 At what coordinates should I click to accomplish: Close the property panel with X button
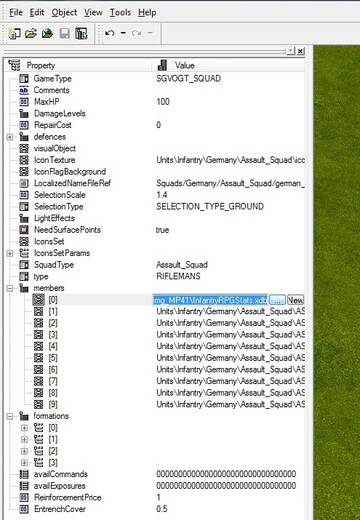coord(300,51)
